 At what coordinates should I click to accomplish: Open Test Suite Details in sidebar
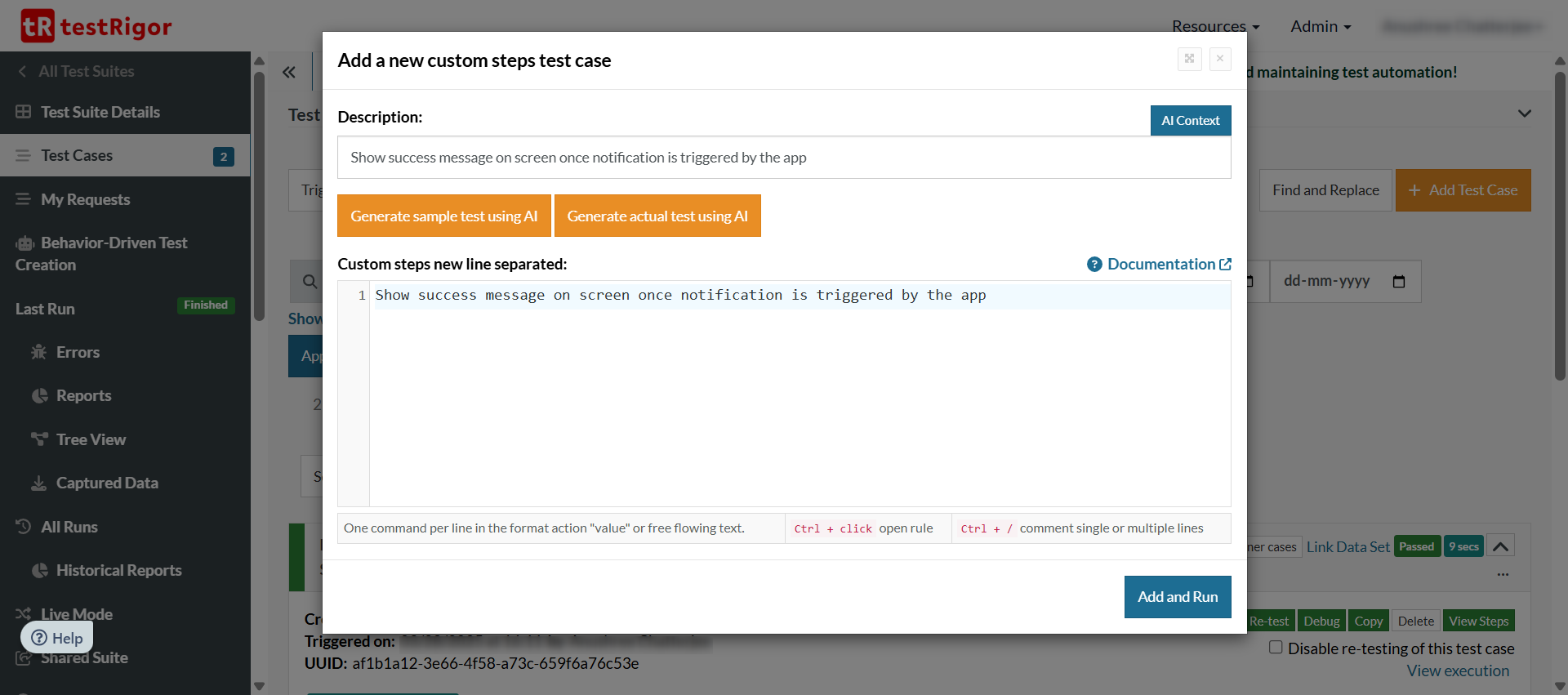pyautogui.click(x=100, y=112)
